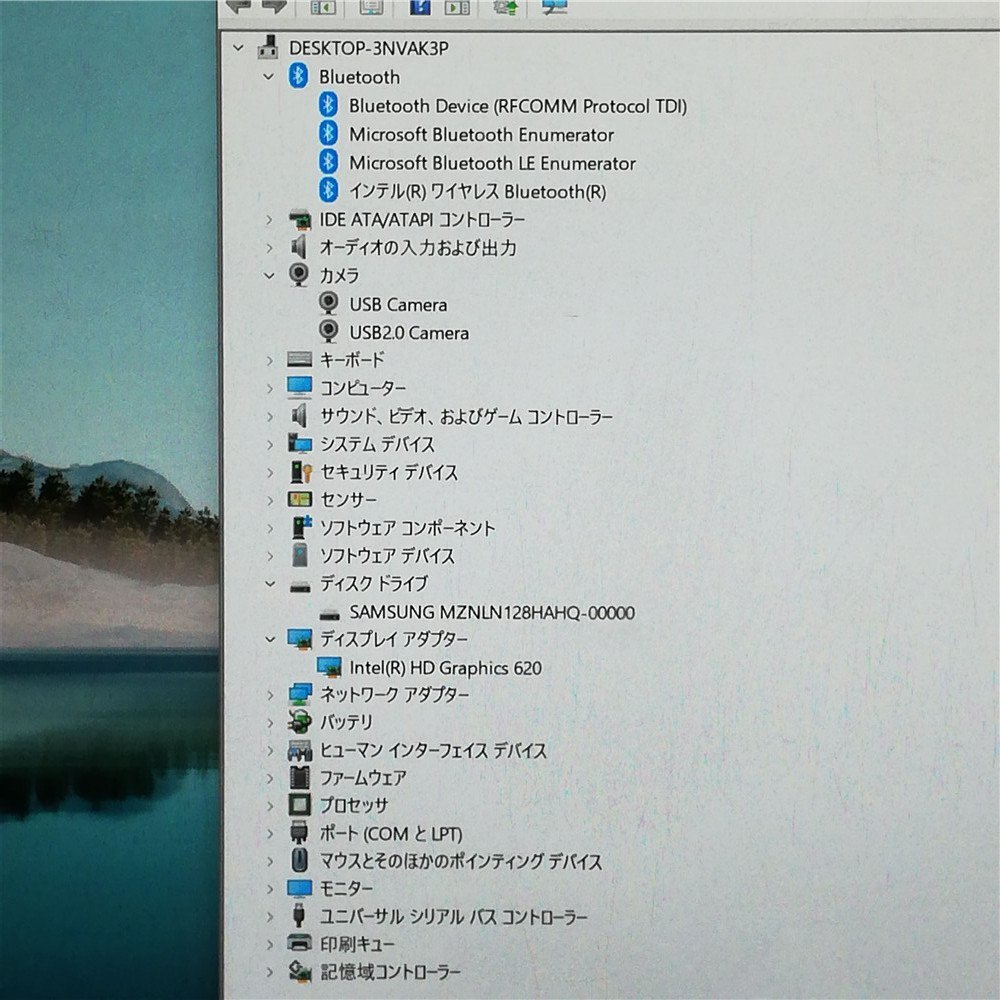The width and height of the screenshot is (1000, 1000).
Task: Click the Update driver toolbar icon
Action: [x=505, y=8]
